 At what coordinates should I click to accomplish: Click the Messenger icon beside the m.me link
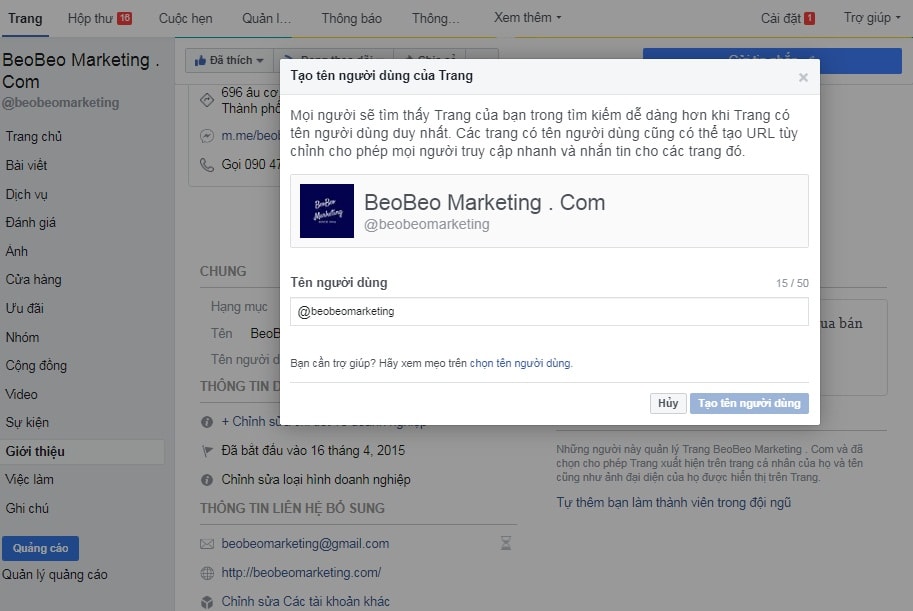pos(207,136)
